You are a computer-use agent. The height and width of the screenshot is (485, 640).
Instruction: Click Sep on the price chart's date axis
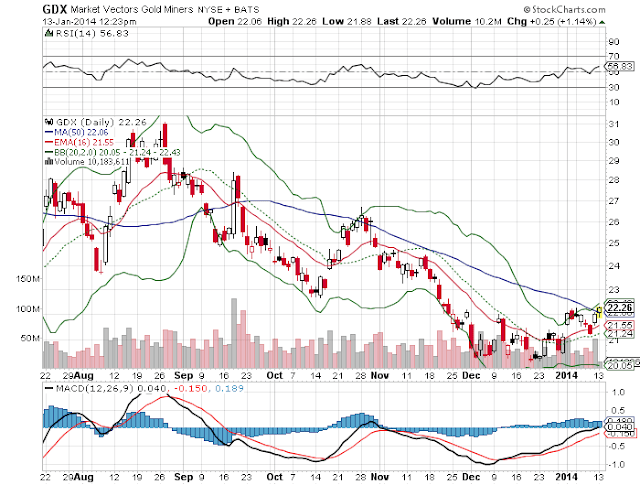point(183,375)
